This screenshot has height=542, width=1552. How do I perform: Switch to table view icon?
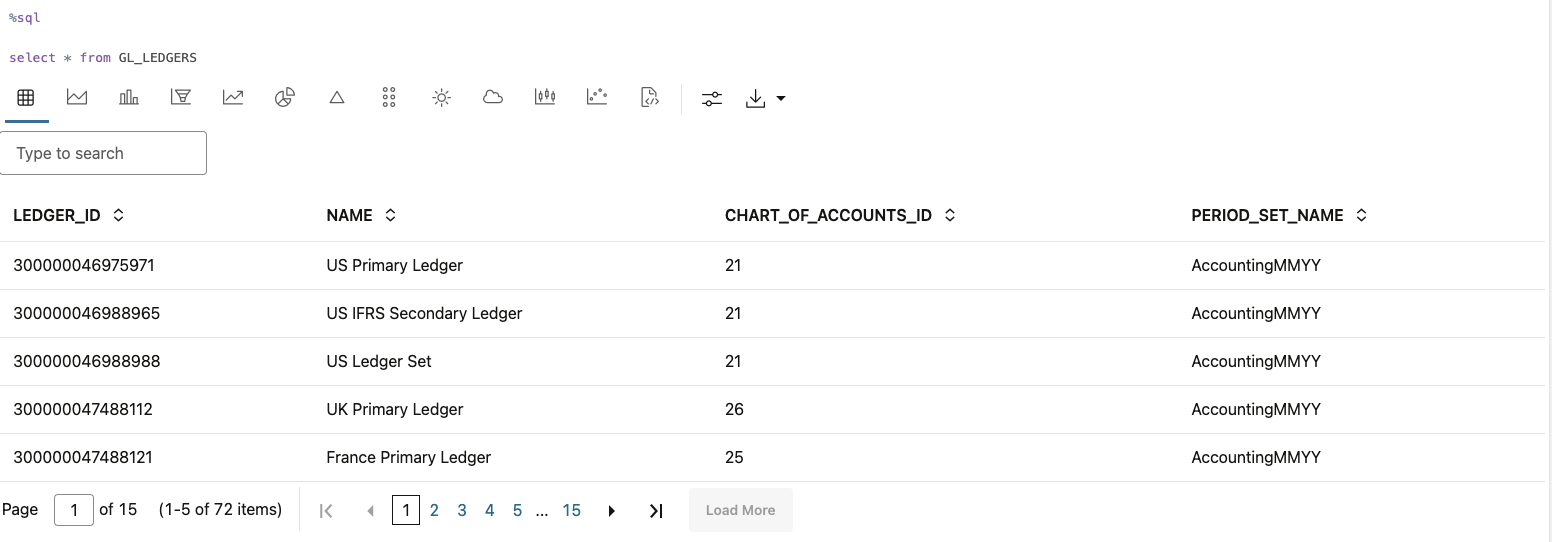(x=26, y=98)
